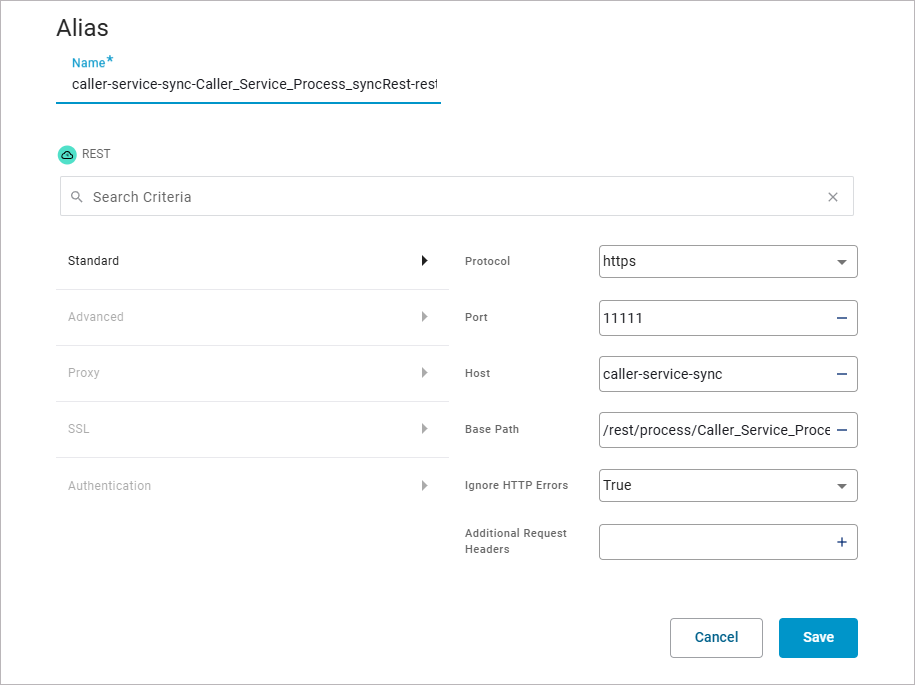Remove the Port value with minus icon
Viewport: 915px width, 685px height.
(841, 318)
